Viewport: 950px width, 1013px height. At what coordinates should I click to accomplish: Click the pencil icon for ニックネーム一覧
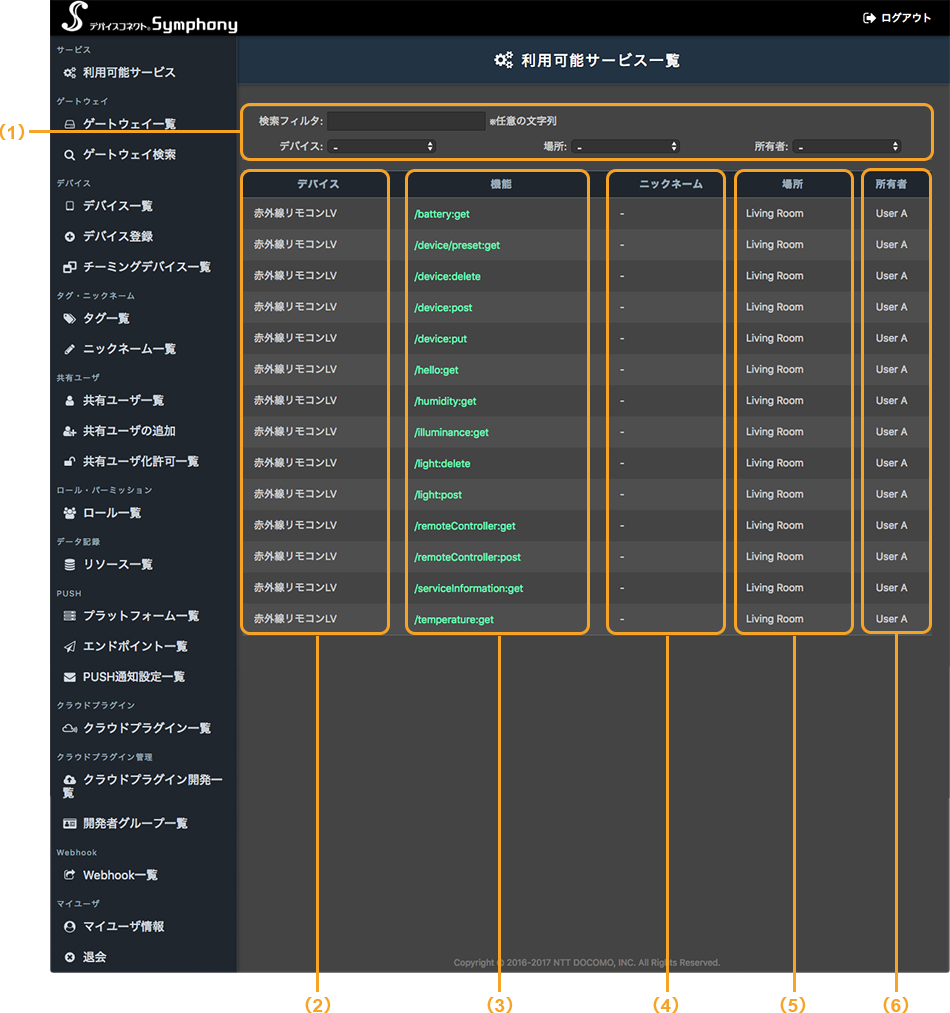click(69, 349)
